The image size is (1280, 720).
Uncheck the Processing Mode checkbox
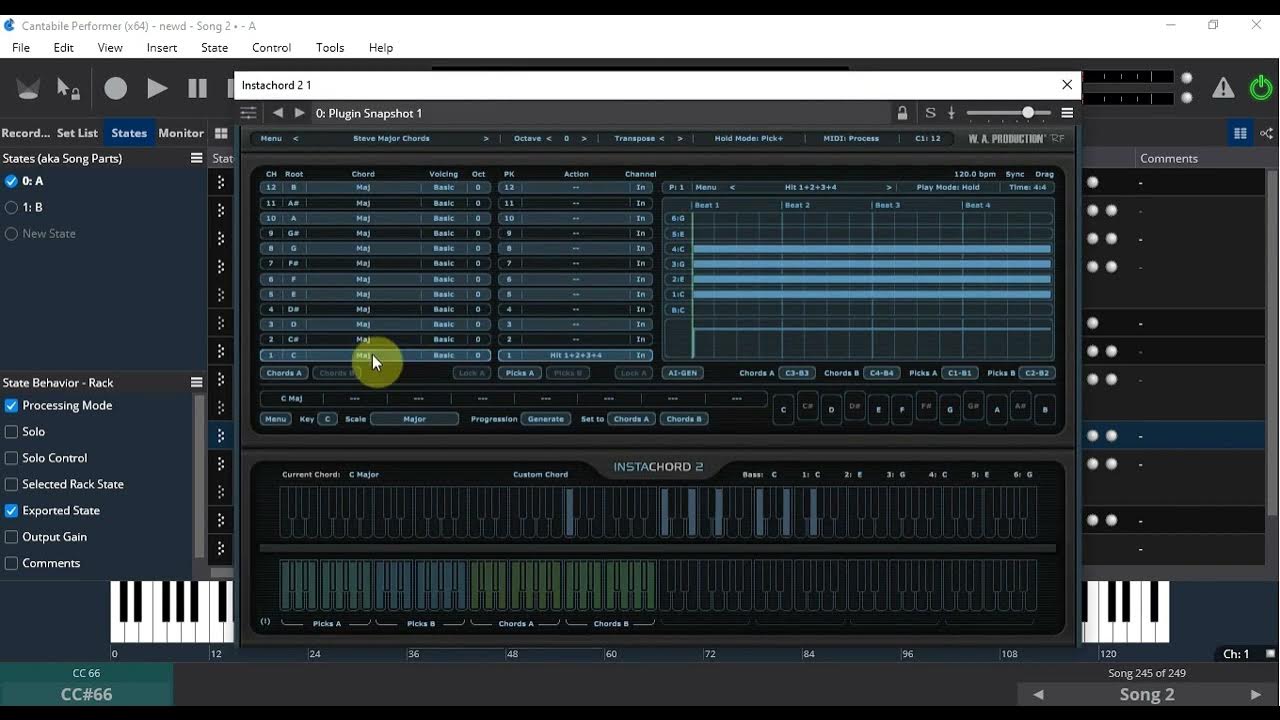12,405
